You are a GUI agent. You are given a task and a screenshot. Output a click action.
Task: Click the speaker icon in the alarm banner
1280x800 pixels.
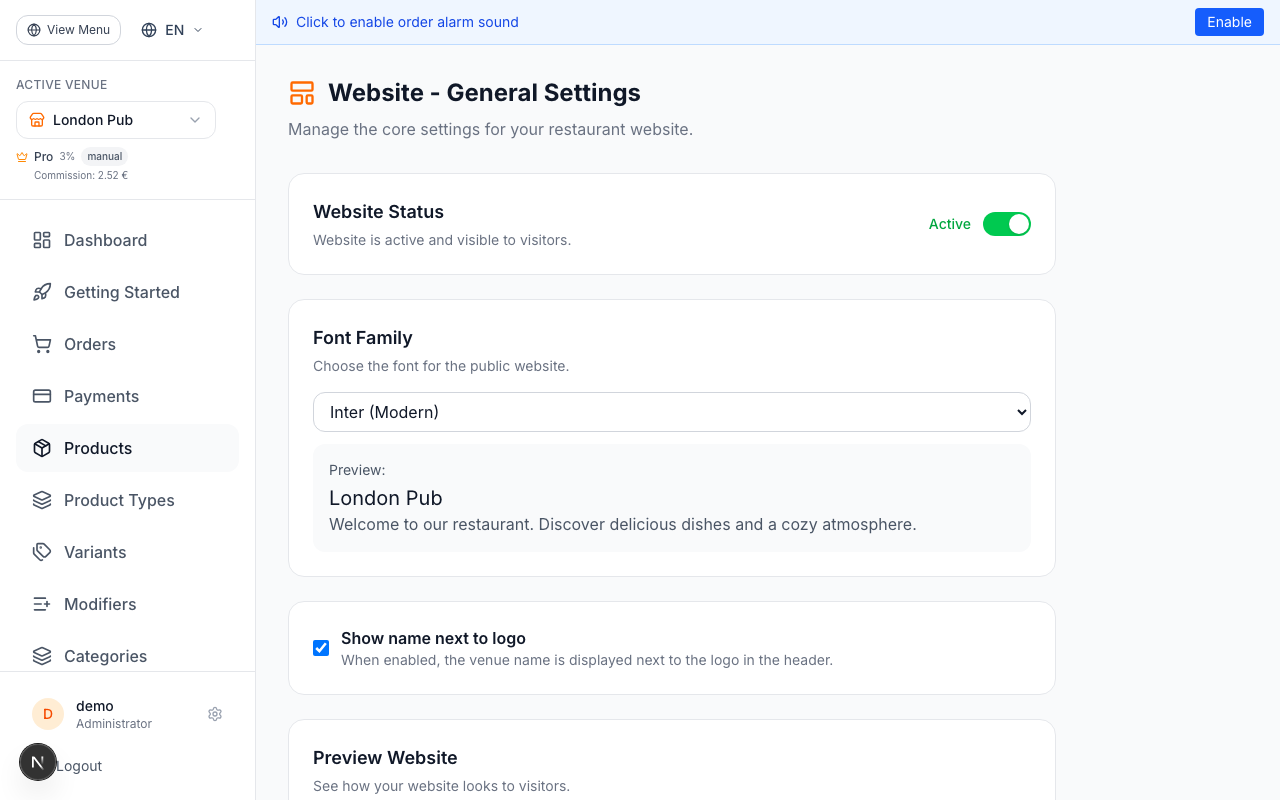point(279,21)
